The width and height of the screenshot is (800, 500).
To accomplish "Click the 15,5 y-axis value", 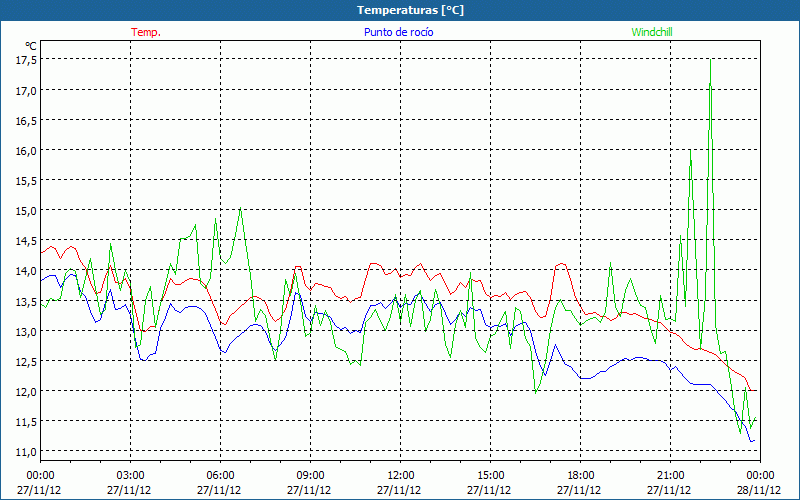I will click(27, 181).
